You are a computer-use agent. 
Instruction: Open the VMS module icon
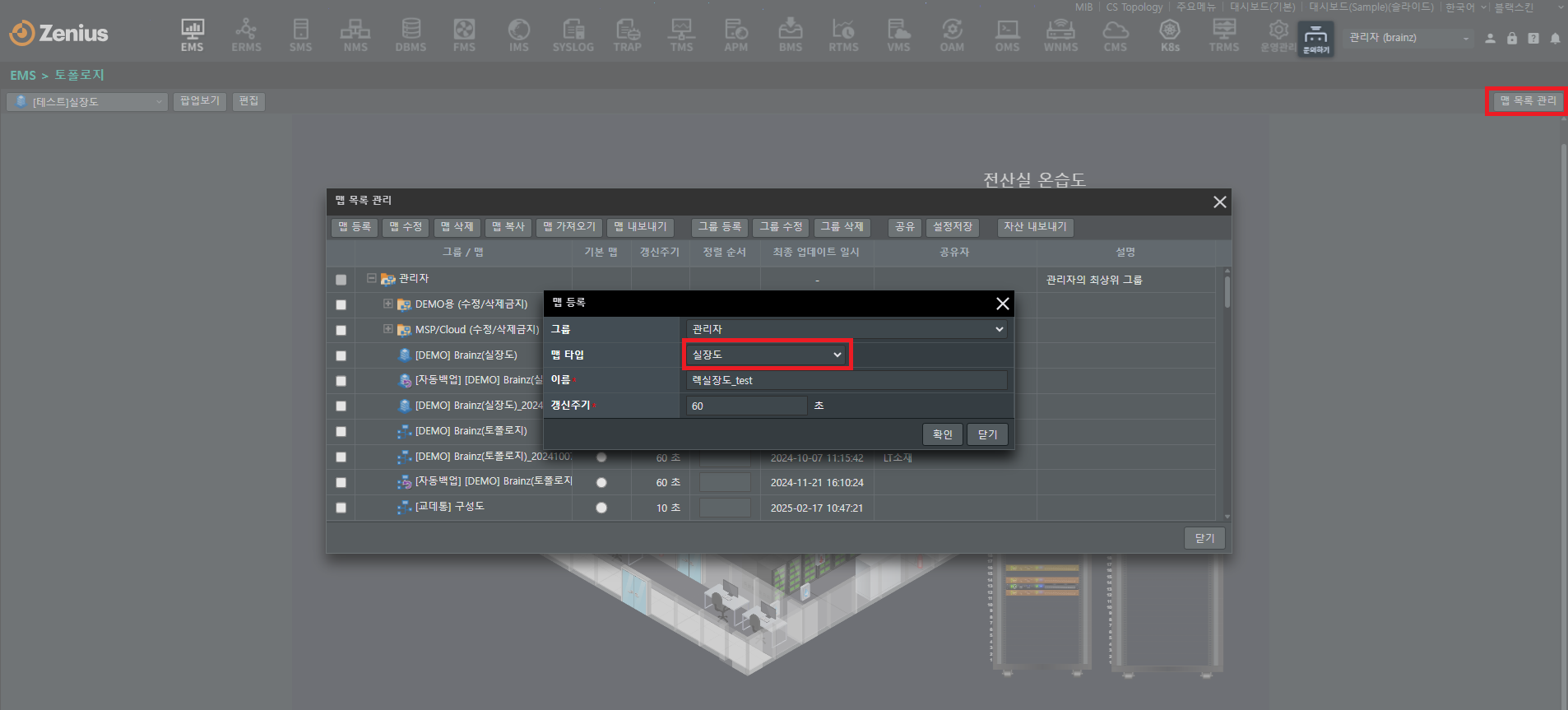[x=898, y=35]
